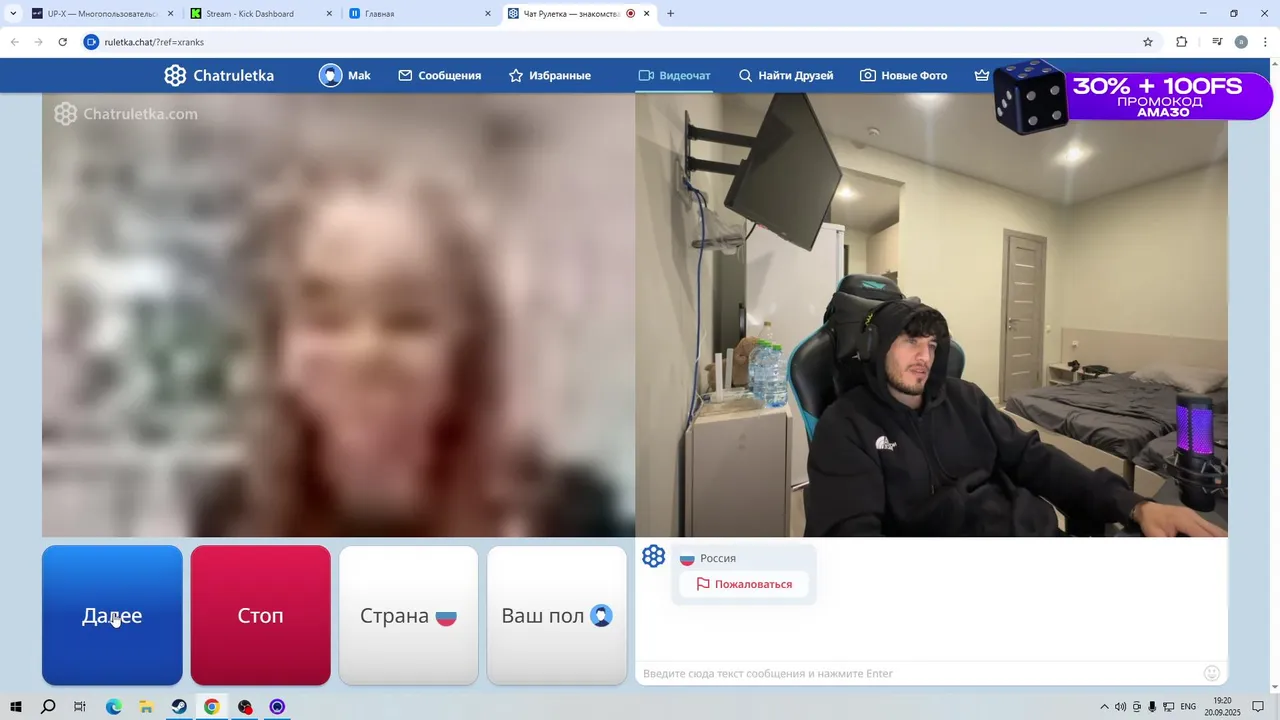The image size is (1280, 720).
Task: Close the Kick Dashboard tab
Action: pos(329,14)
